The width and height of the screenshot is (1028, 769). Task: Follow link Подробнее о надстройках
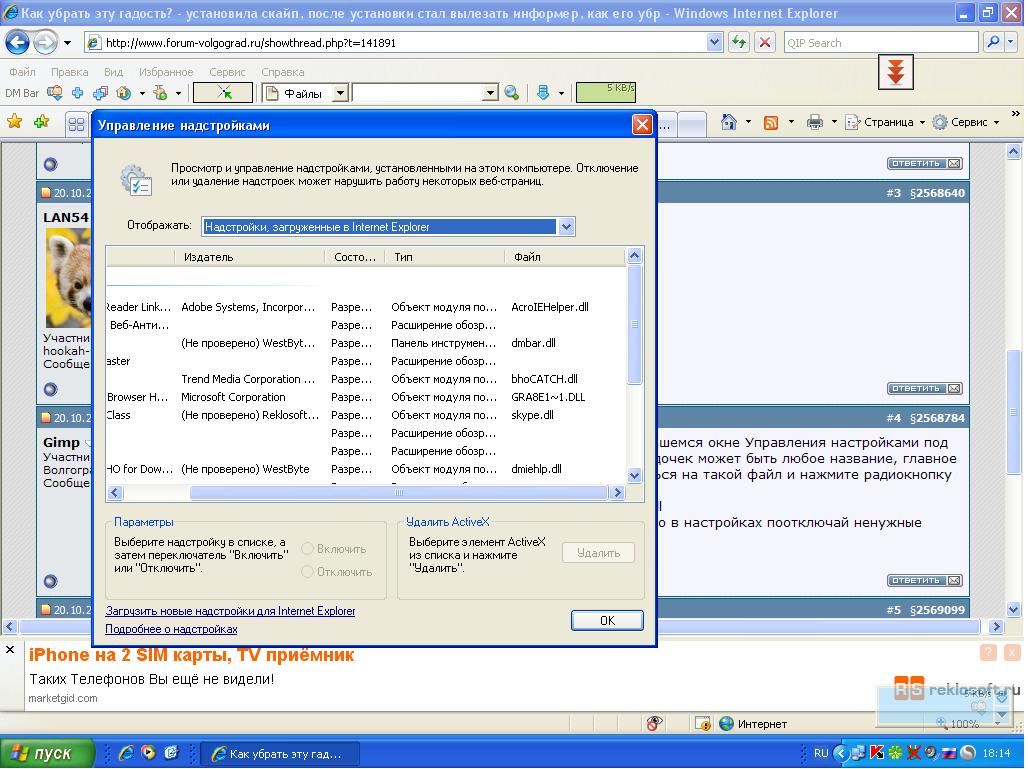(171, 629)
